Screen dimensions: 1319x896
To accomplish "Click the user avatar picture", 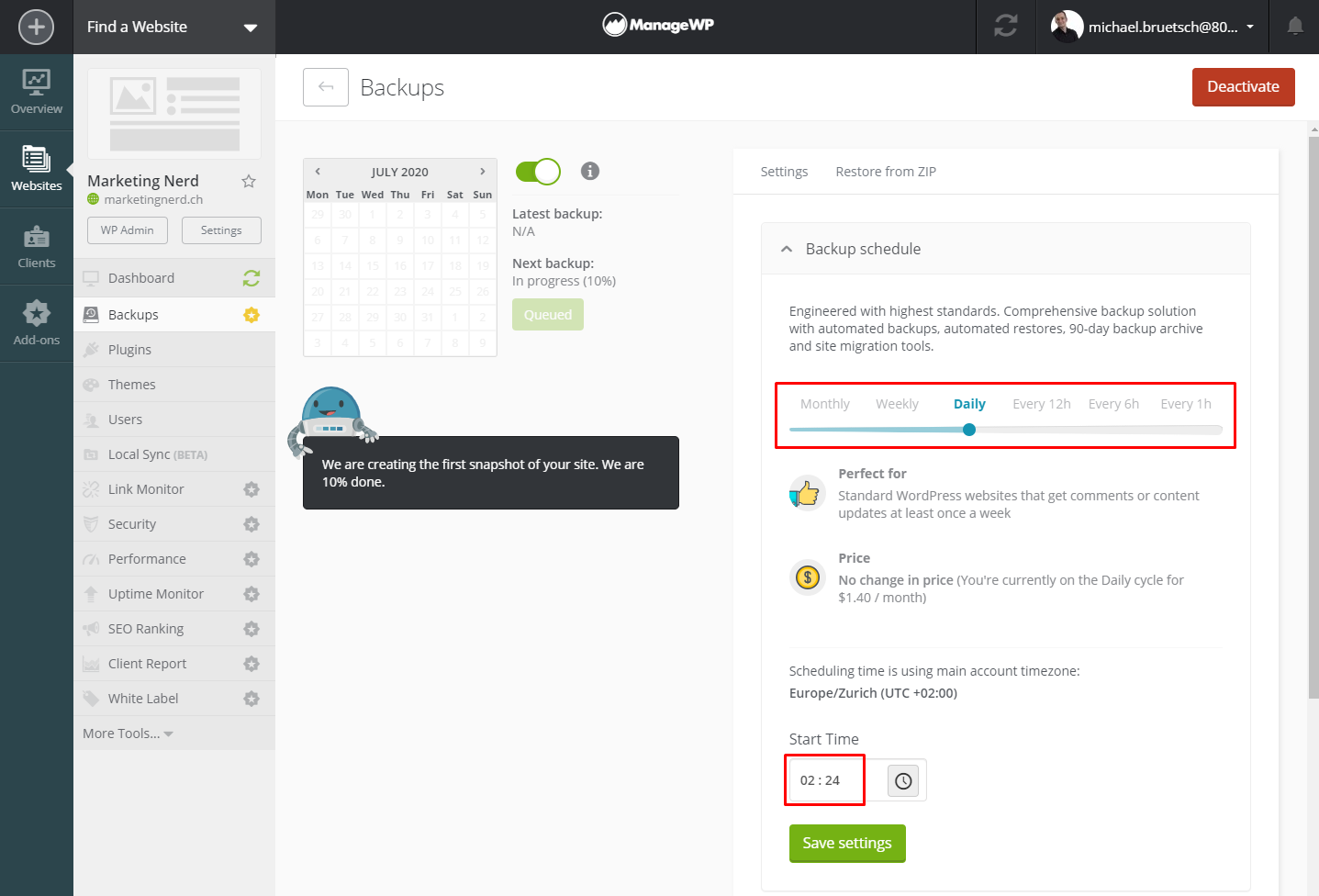I will click(x=1067, y=27).
